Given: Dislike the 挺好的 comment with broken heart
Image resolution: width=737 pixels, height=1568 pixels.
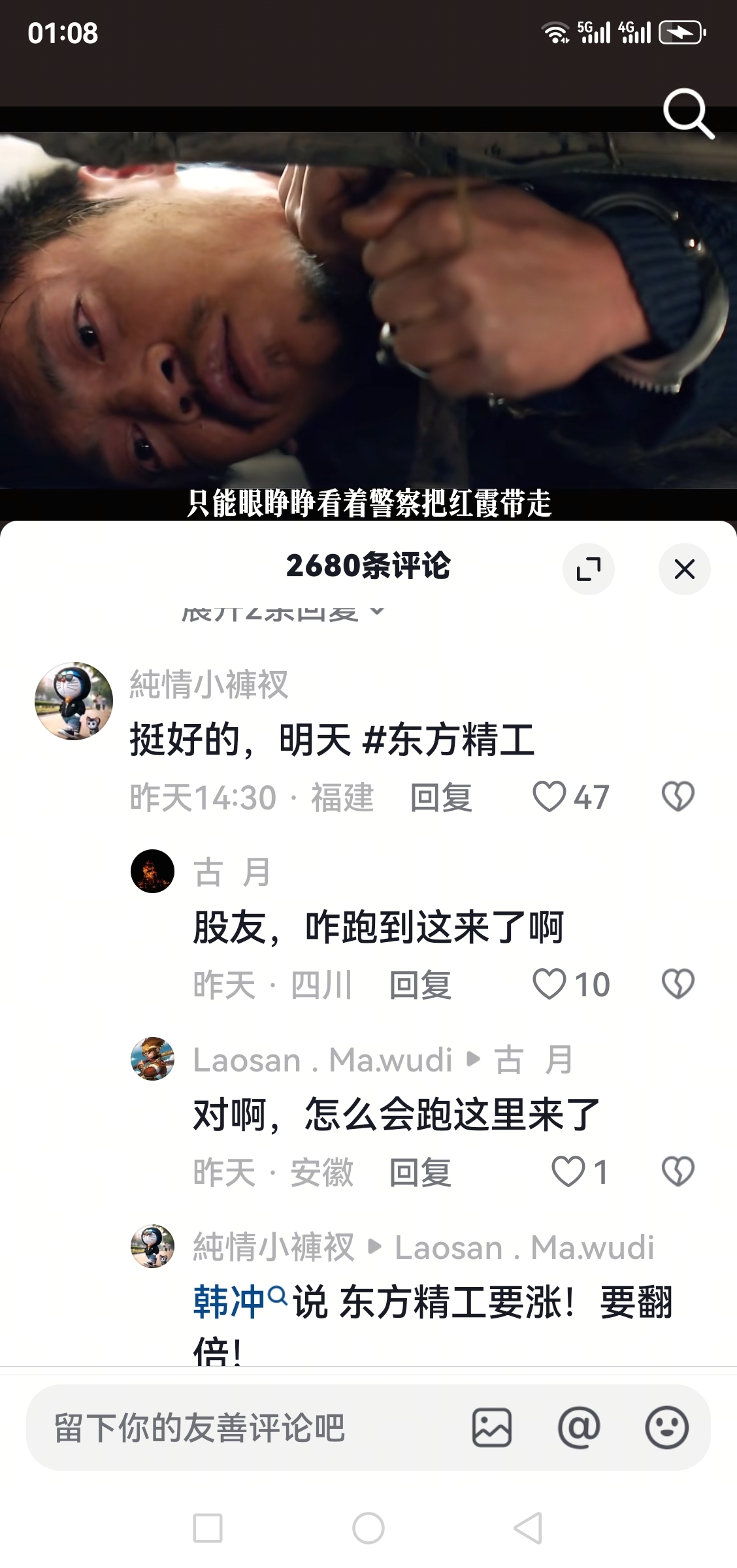Looking at the screenshot, I should click(678, 797).
